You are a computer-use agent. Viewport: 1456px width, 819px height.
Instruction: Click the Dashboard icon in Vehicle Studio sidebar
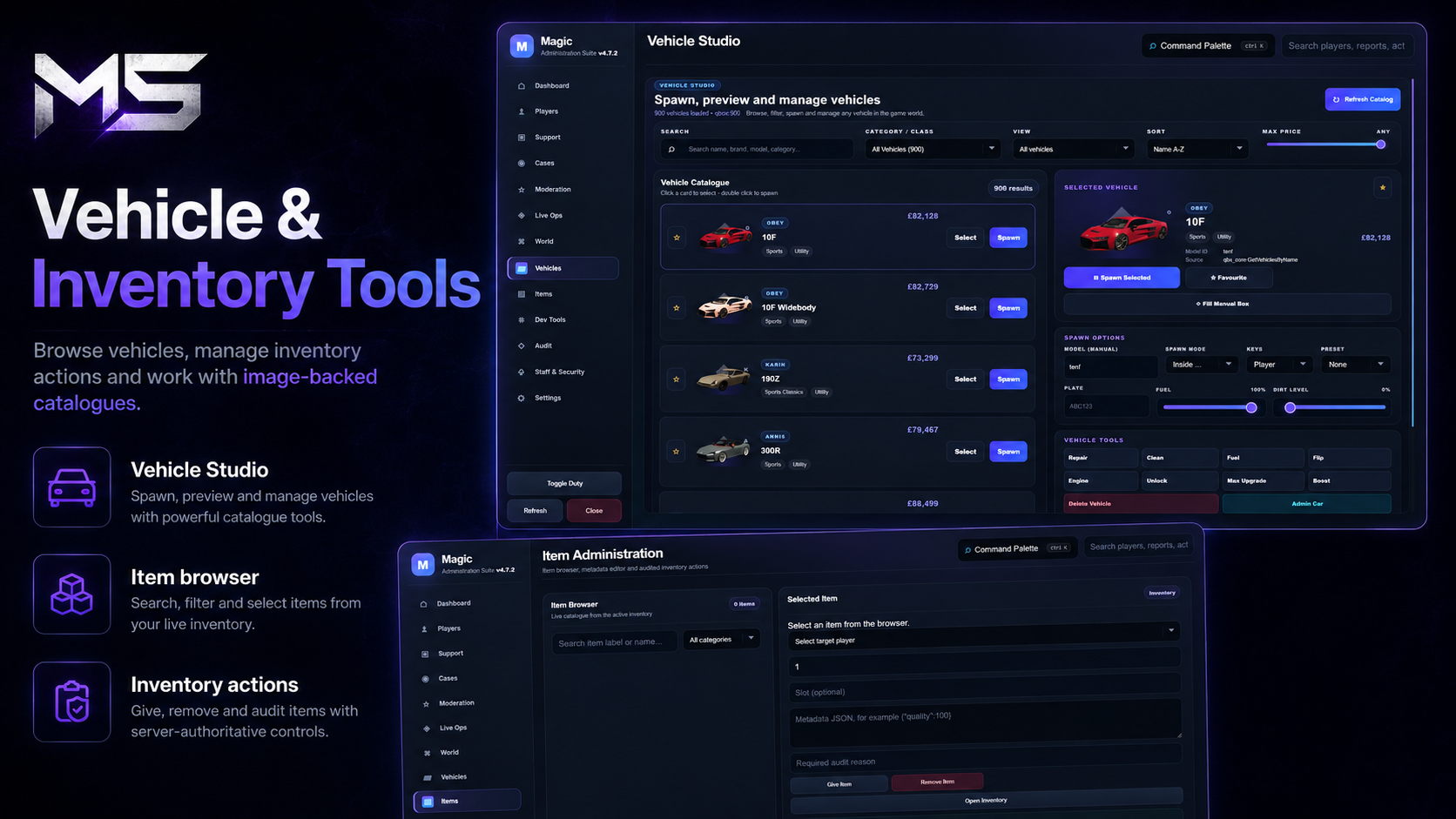tap(522, 85)
